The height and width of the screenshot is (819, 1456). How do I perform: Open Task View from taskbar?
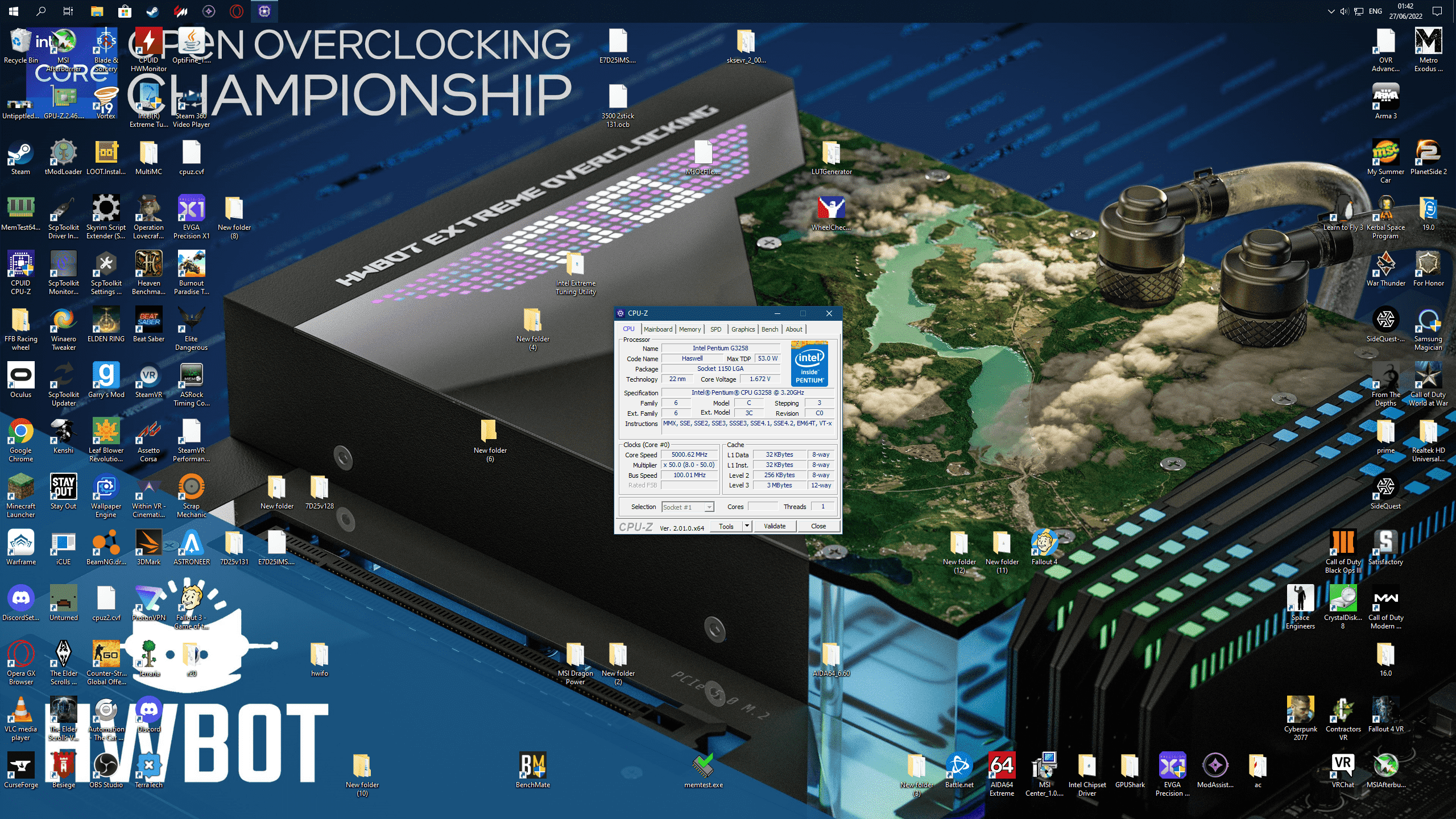click(x=68, y=11)
